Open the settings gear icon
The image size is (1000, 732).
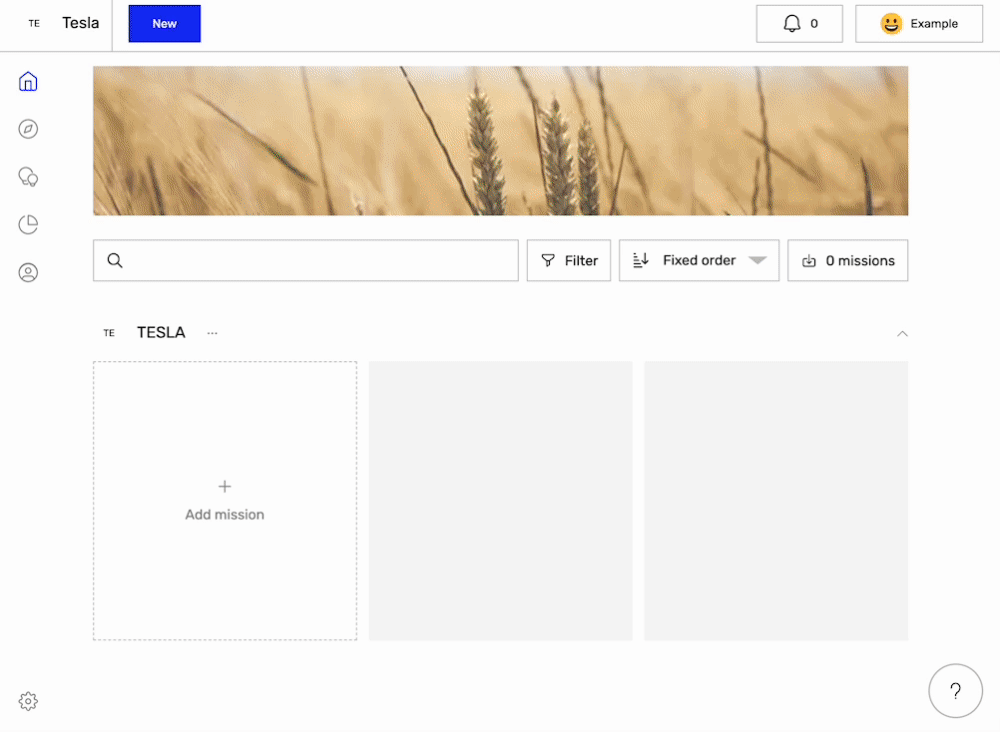pyautogui.click(x=28, y=701)
